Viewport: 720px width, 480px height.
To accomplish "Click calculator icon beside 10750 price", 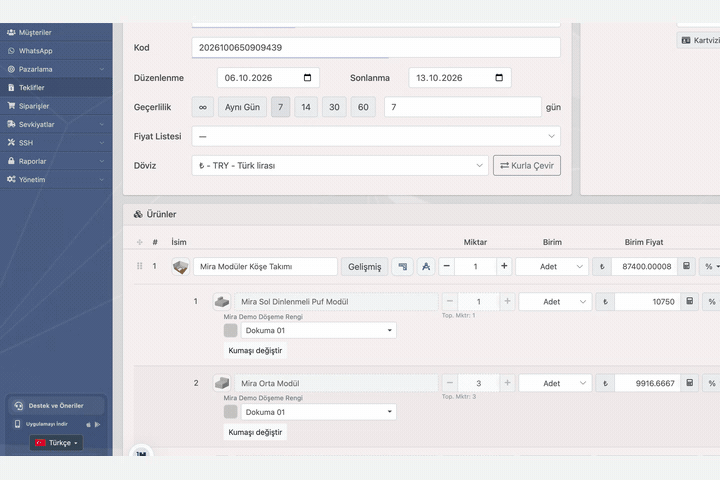I will pyautogui.click(x=690, y=302).
